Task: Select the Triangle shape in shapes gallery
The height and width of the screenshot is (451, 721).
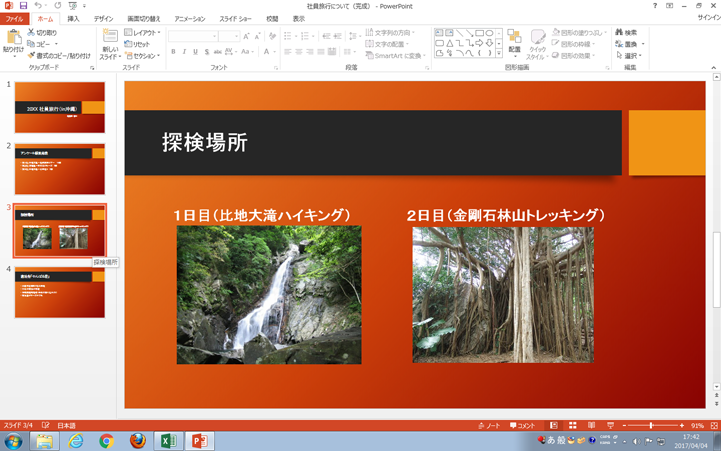Action: [x=449, y=43]
